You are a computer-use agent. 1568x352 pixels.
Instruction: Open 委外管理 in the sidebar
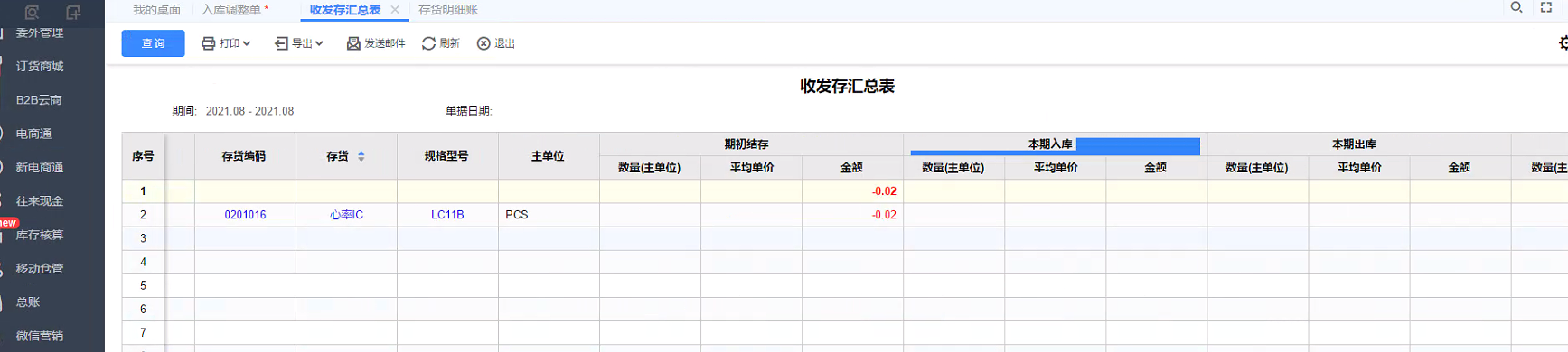point(40,32)
